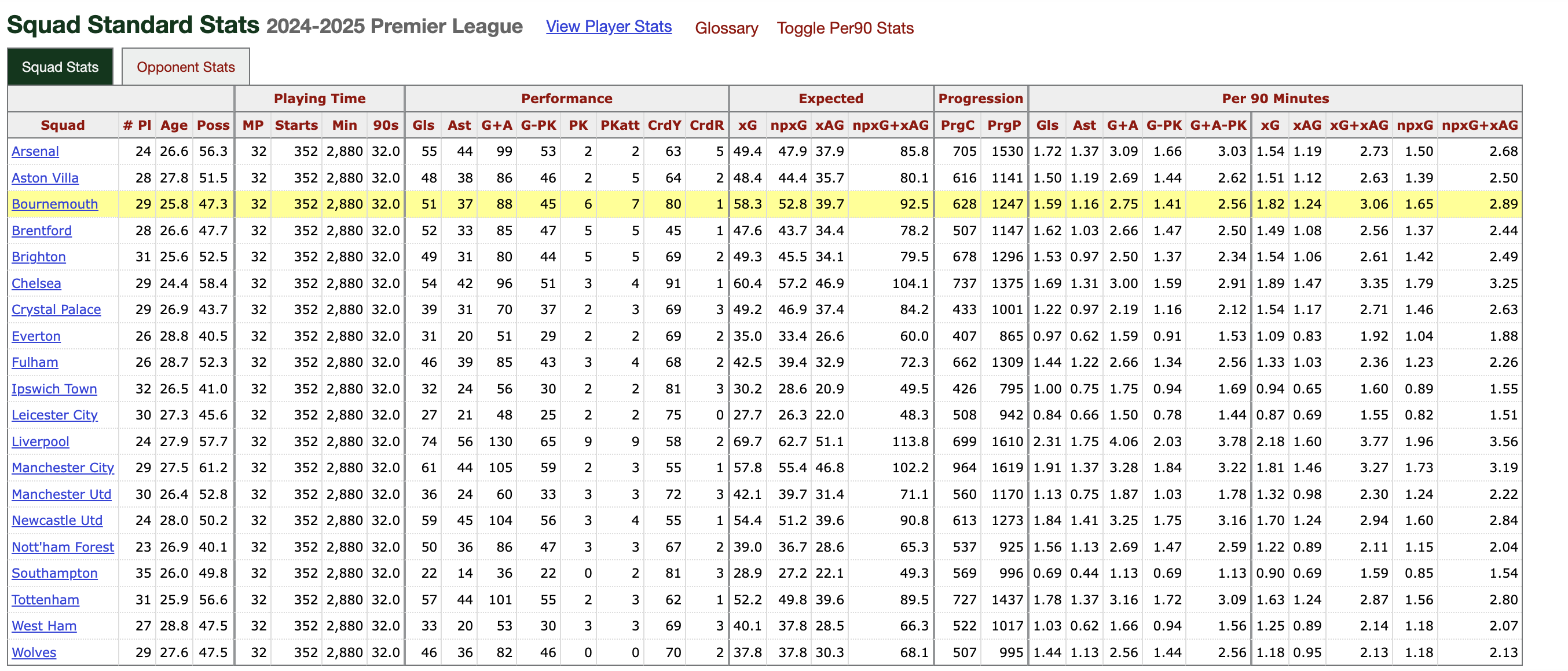
Task: Sort by Poss column header
Action: point(213,125)
